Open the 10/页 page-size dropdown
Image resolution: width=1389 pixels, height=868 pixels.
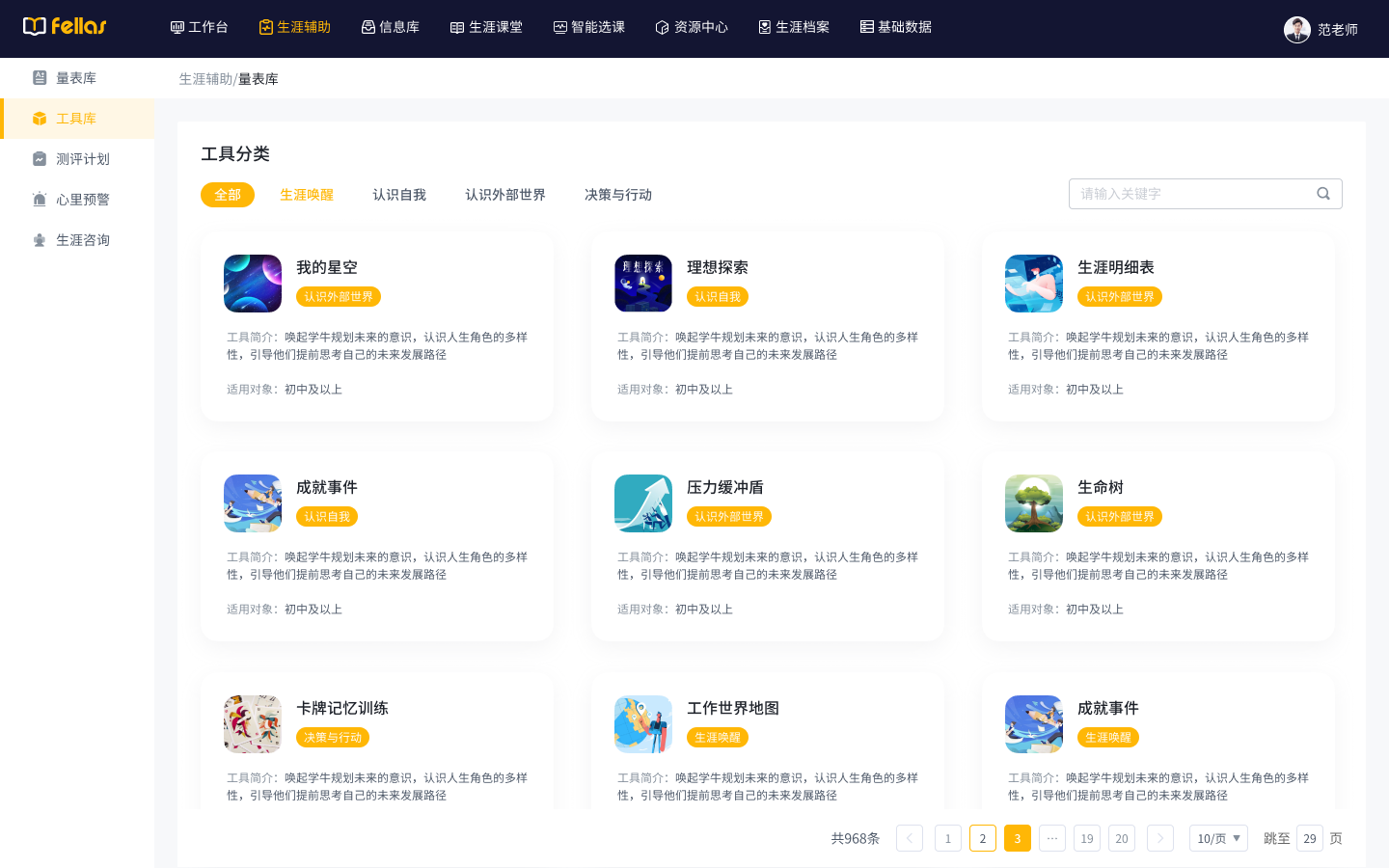click(1217, 838)
